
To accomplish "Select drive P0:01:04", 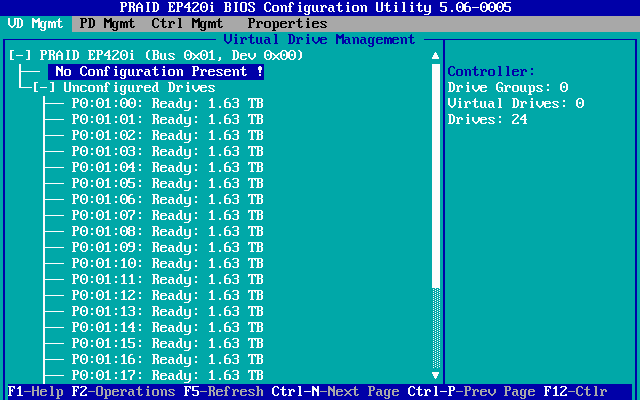I will (167, 167).
